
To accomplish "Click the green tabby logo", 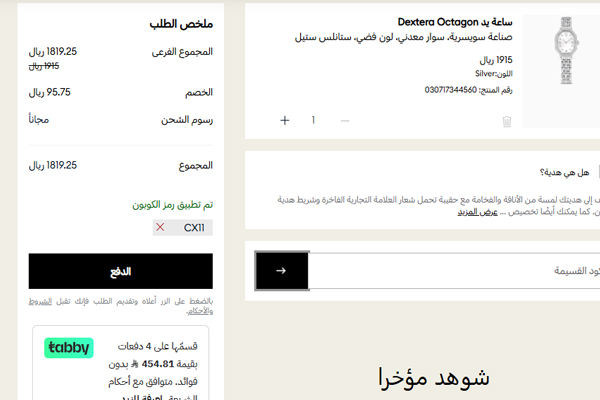I will [x=68, y=348].
